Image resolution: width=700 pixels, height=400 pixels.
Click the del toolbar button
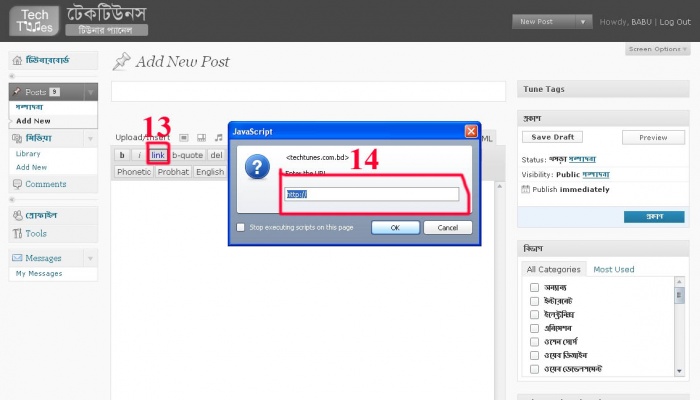click(217, 155)
